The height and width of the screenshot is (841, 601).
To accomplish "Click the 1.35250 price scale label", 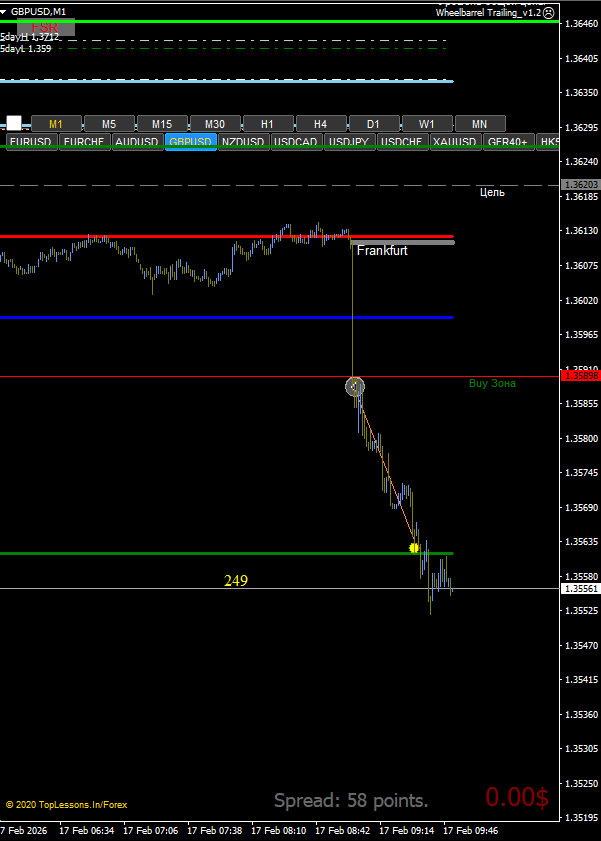I will click(582, 783).
